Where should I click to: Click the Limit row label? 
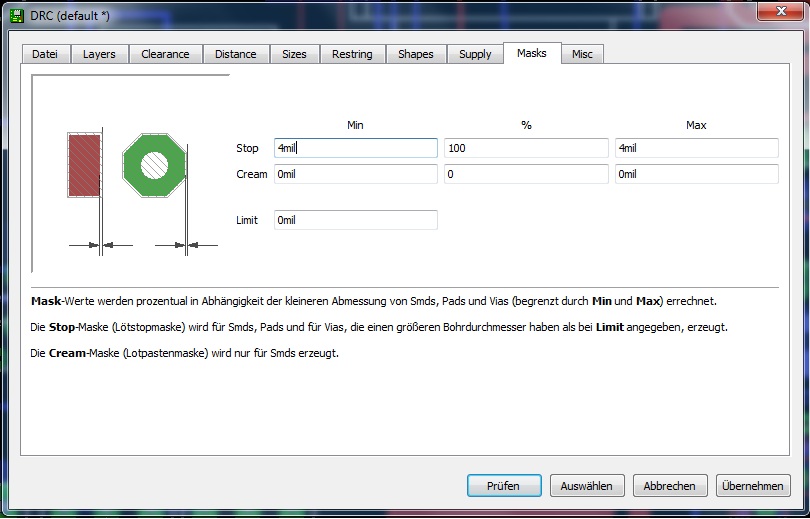(247, 220)
